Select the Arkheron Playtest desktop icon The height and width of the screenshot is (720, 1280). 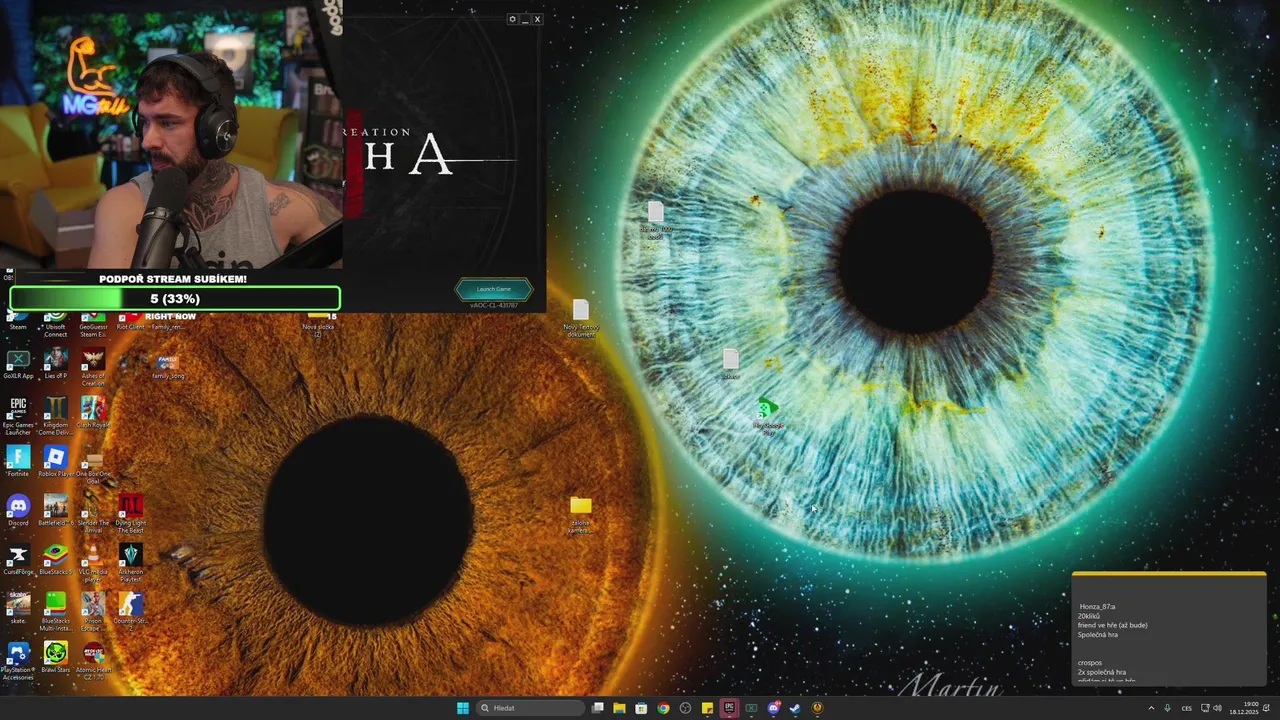[130, 563]
